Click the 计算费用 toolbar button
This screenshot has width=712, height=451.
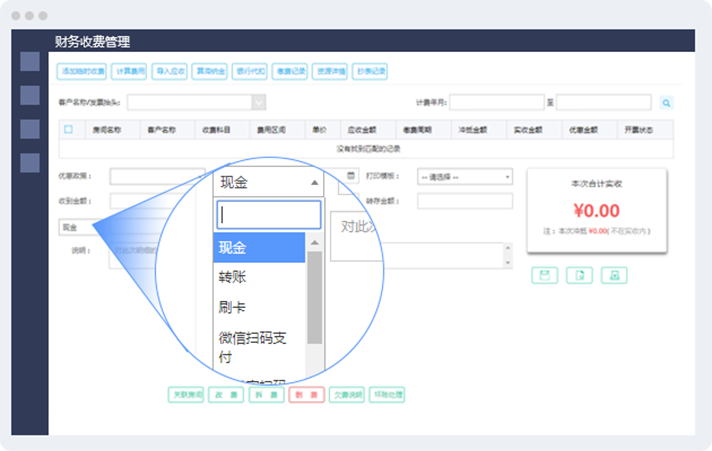click(129, 71)
